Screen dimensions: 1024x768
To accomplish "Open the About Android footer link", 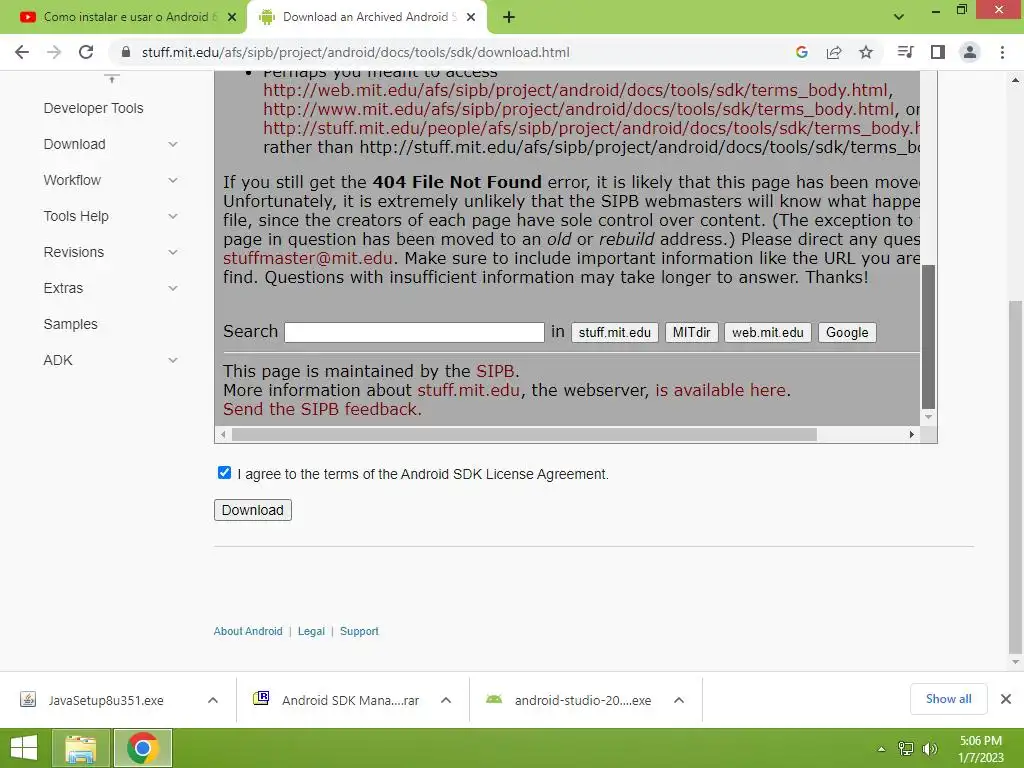I will (248, 632).
